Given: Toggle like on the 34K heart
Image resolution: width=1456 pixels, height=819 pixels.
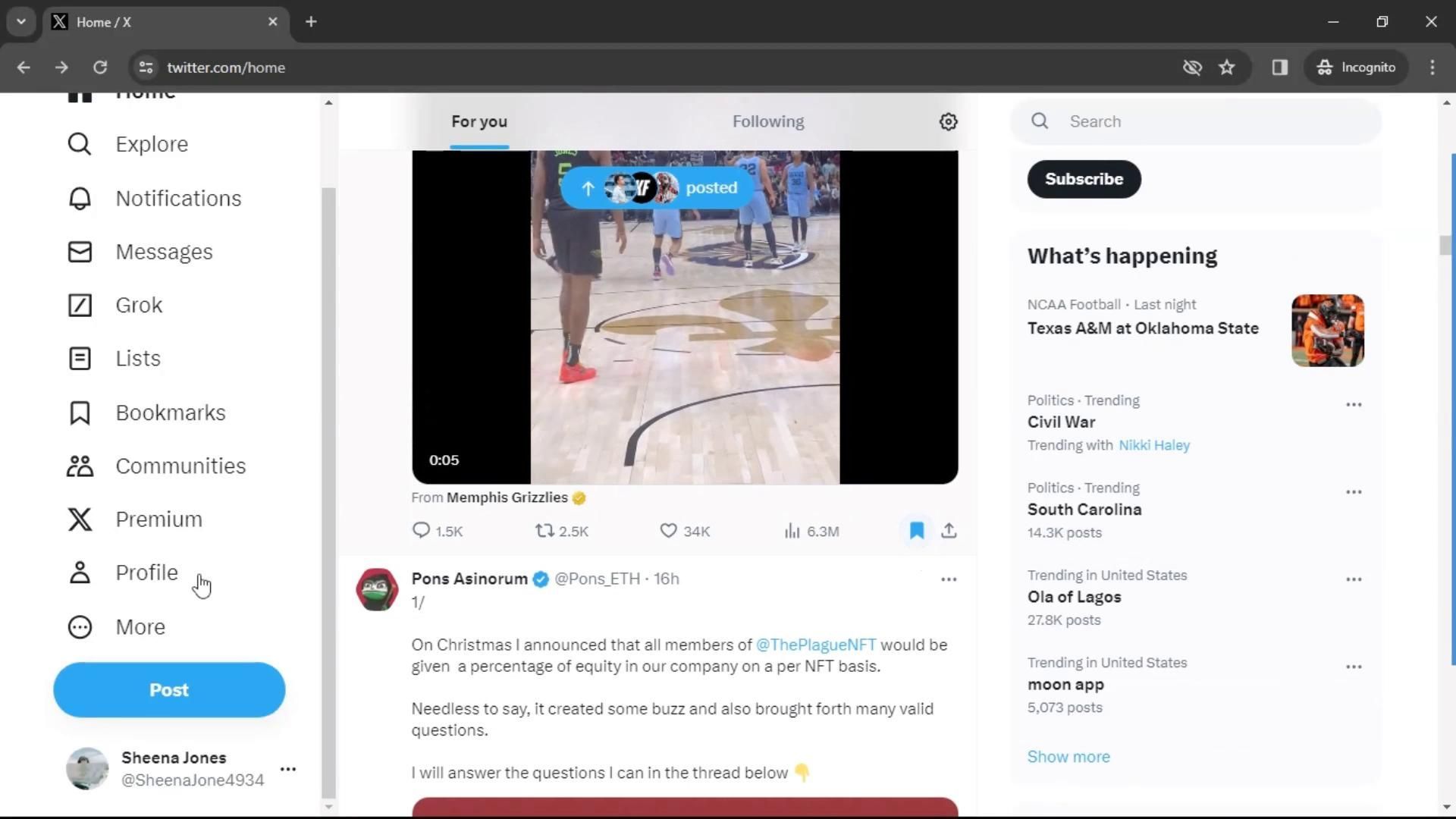Looking at the screenshot, I should (x=668, y=531).
